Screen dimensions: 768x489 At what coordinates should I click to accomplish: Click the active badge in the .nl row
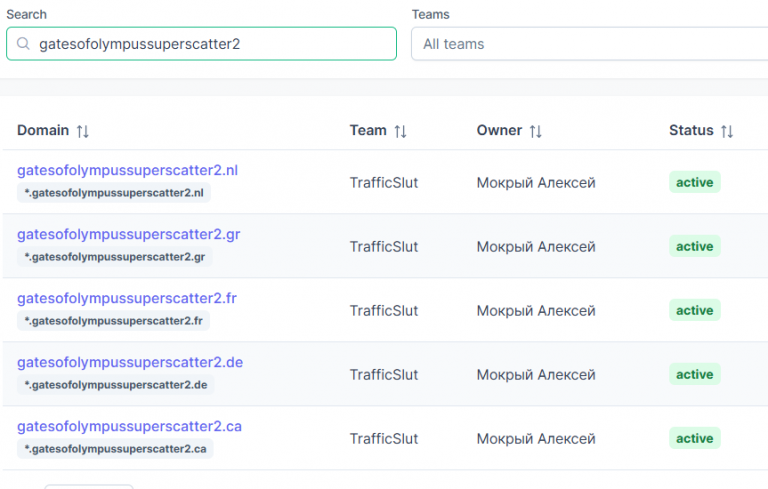point(695,182)
